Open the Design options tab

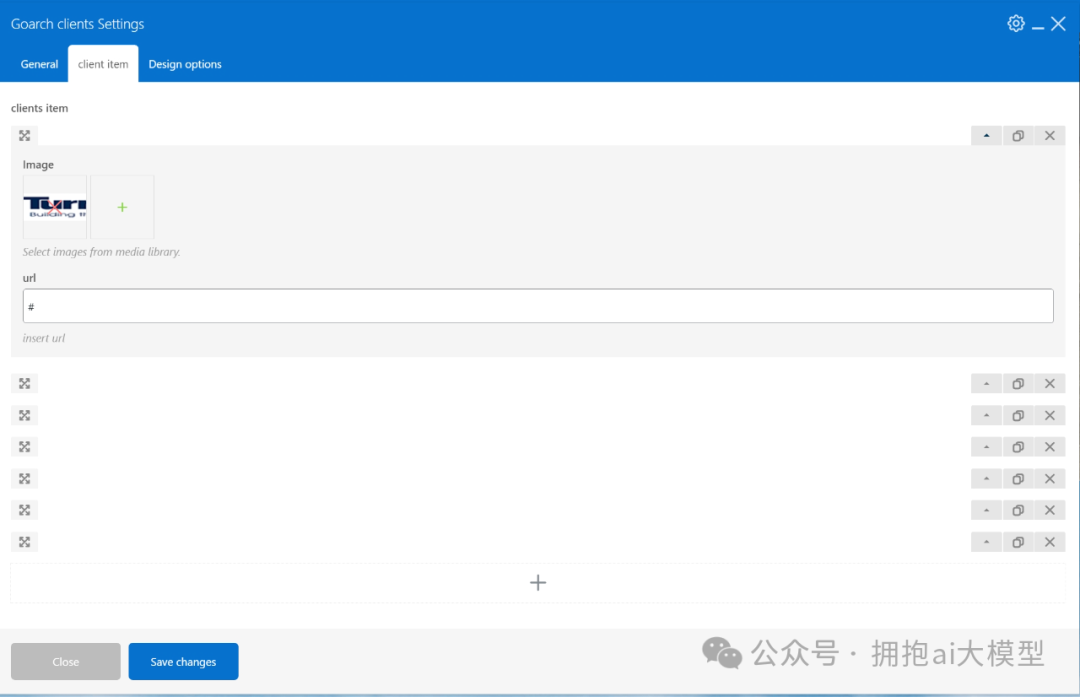click(184, 63)
